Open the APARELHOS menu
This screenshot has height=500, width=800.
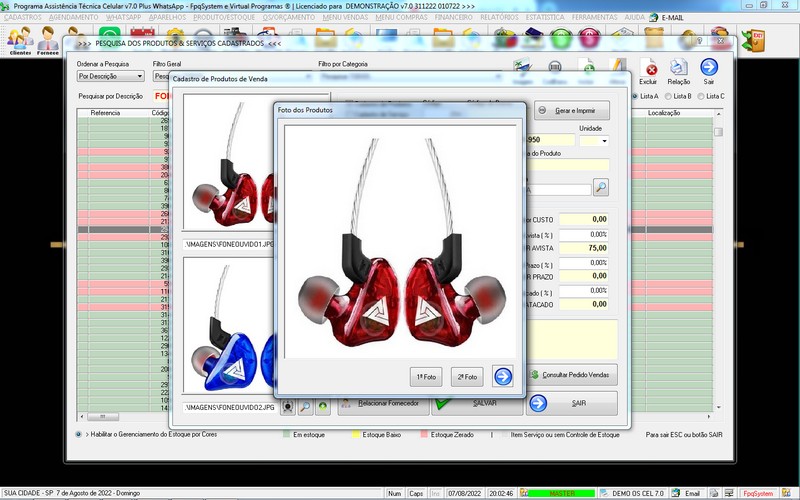pyautogui.click(x=167, y=17)
